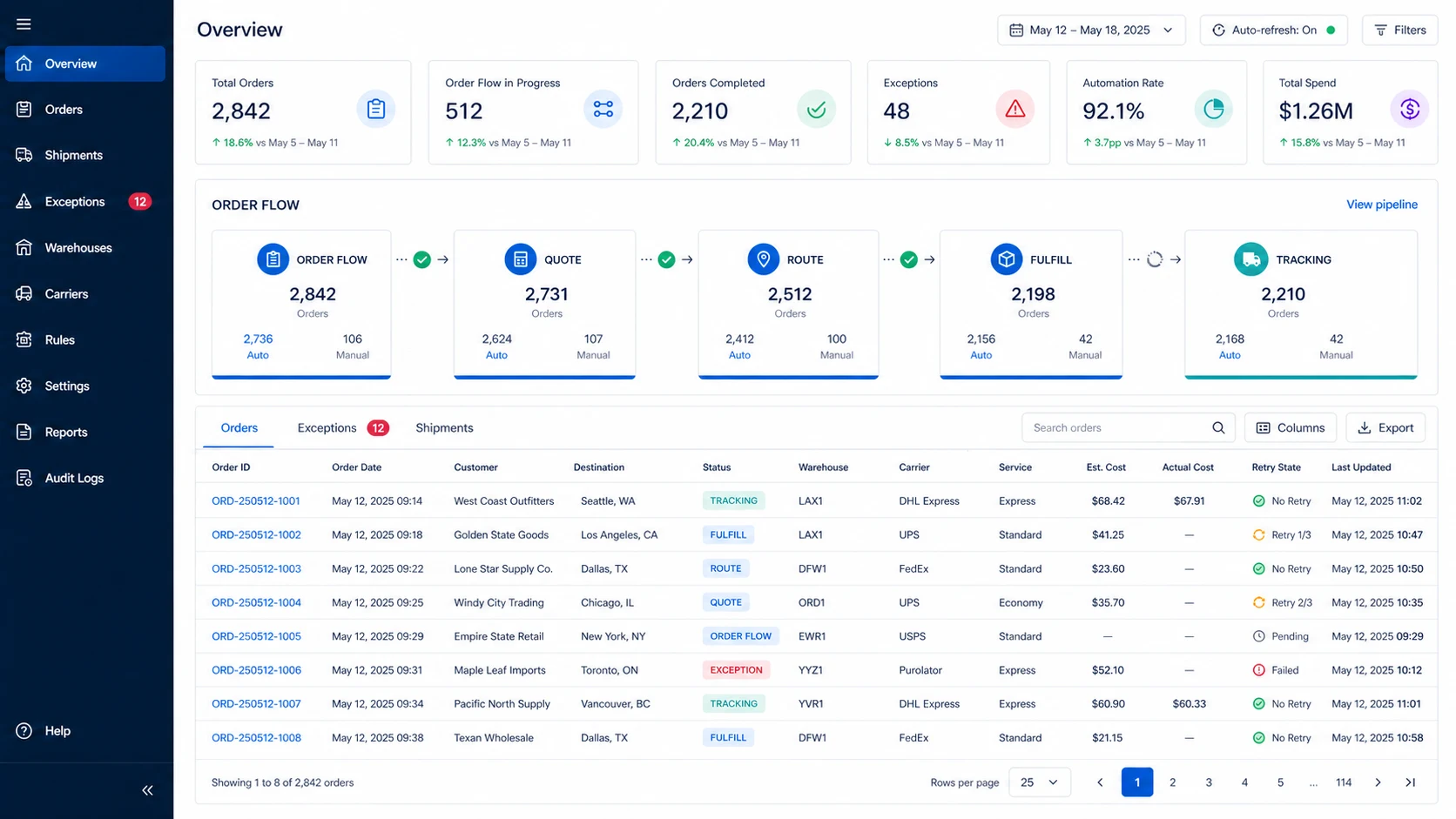Viewport: 1456px width, 819px height.
Task: Switch to the Exceptions tab
Action: click(342, 428)
